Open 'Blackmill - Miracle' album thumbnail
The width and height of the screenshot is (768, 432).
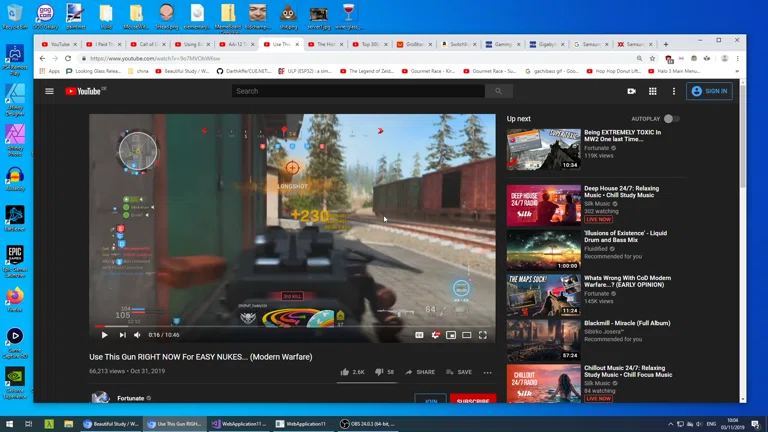pos(544,340)
